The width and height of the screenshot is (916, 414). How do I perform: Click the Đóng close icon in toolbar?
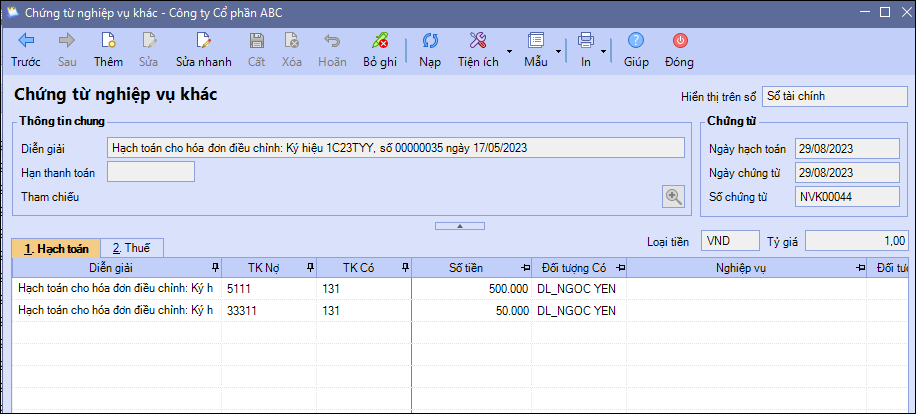pyautogui.click(x=680, y=41)
